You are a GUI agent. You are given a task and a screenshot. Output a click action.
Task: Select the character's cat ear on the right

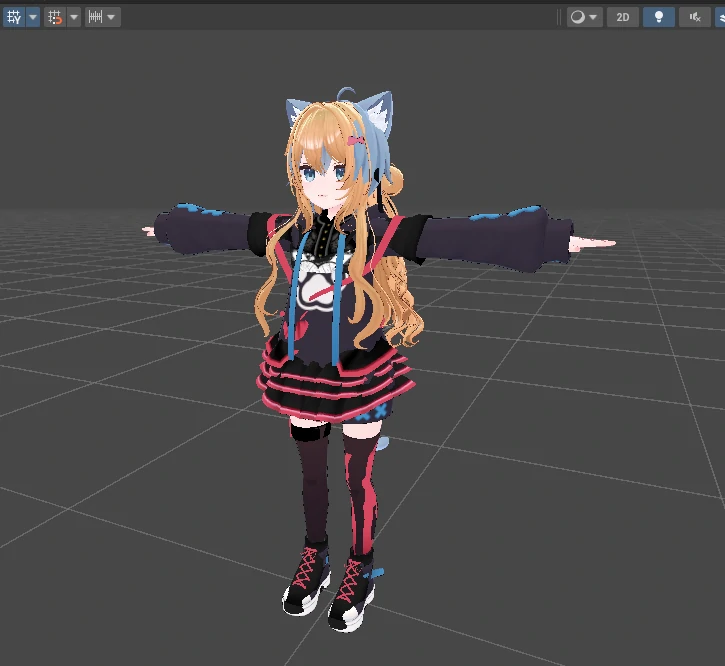(x=377, y=115)
